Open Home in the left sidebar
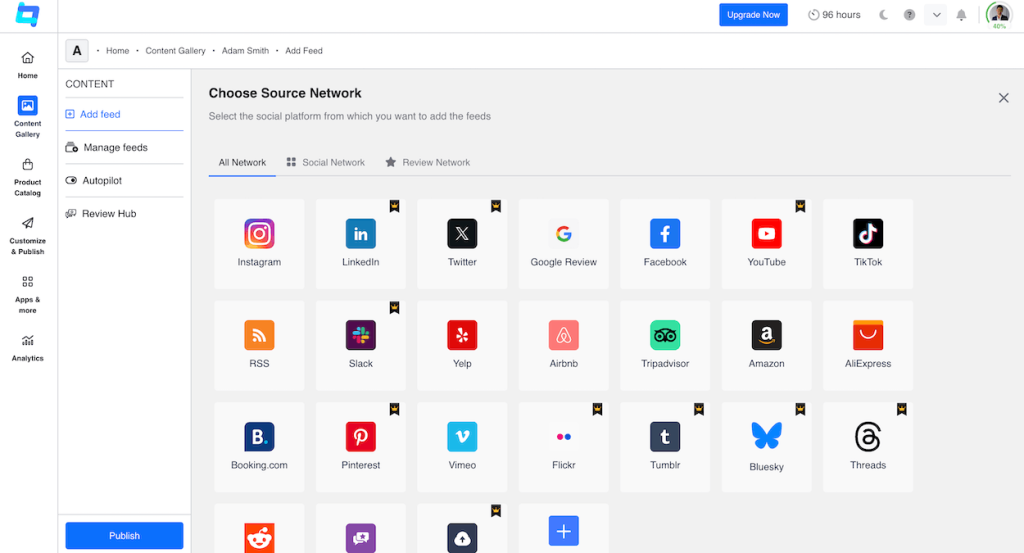1024x553 pixels. point(27,65)
